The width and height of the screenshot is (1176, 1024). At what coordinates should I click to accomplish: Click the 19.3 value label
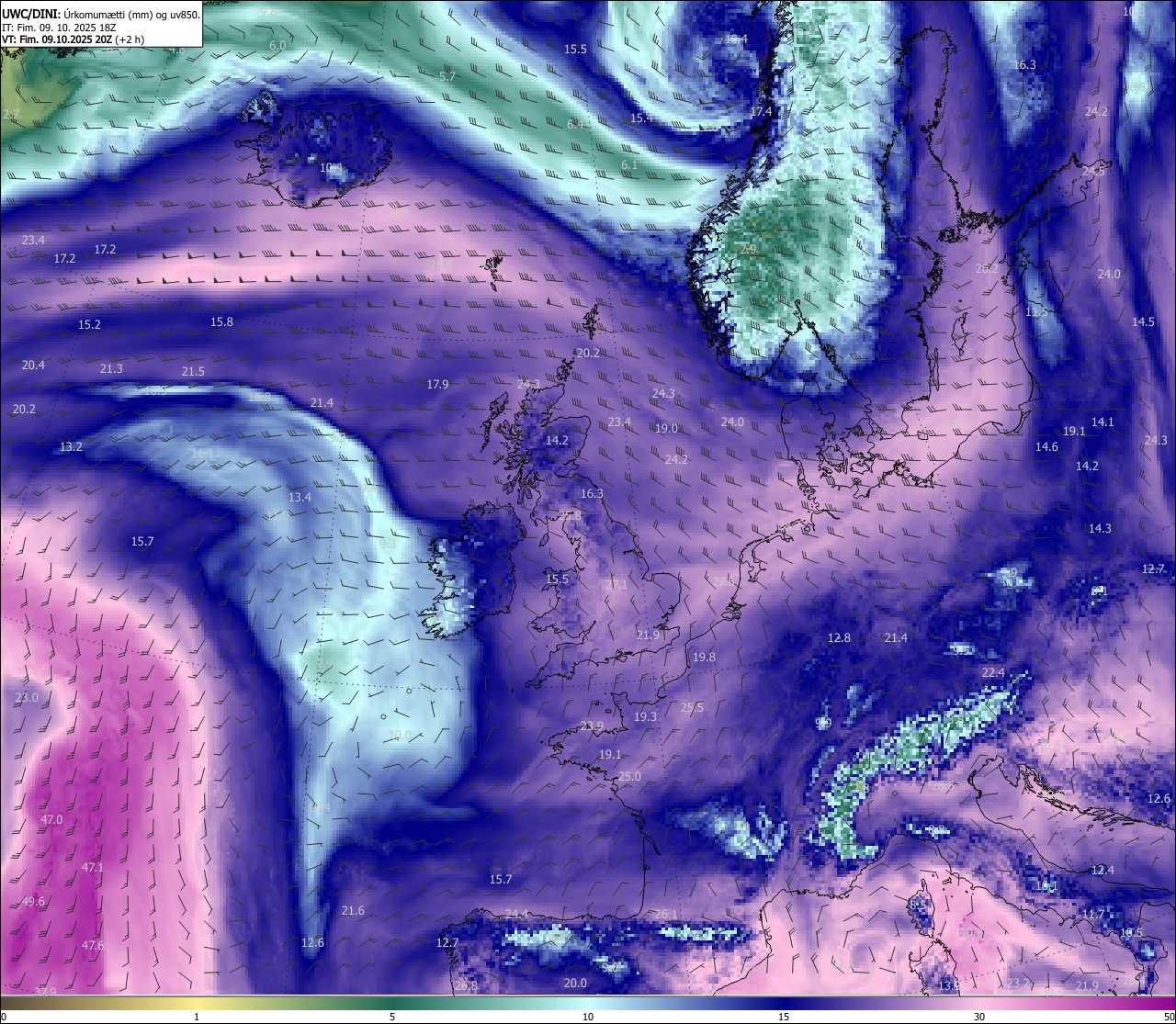click(x=645, y=716)
